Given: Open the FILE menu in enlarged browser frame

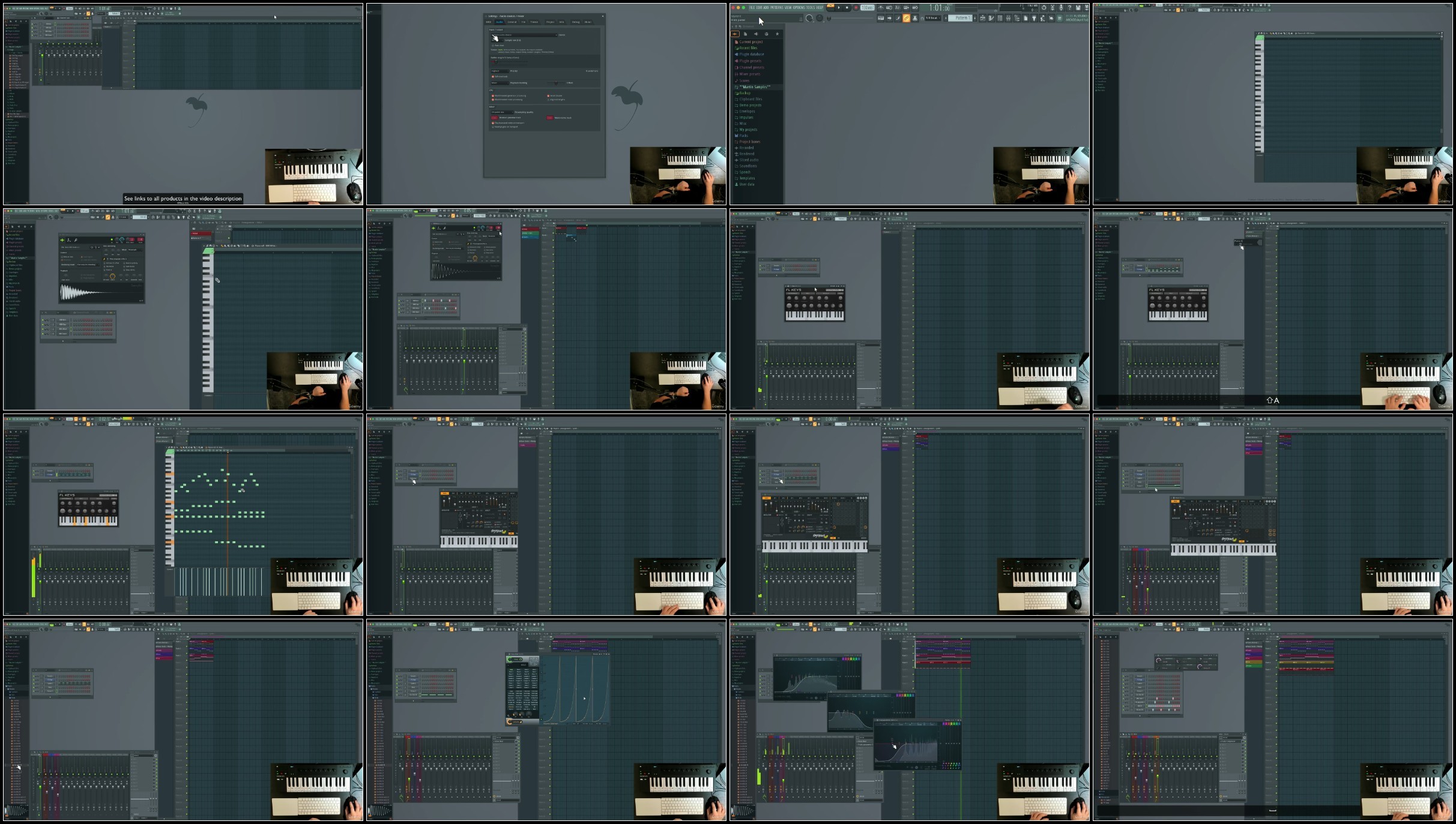Looking at the screenshot, I should point(752,8).
